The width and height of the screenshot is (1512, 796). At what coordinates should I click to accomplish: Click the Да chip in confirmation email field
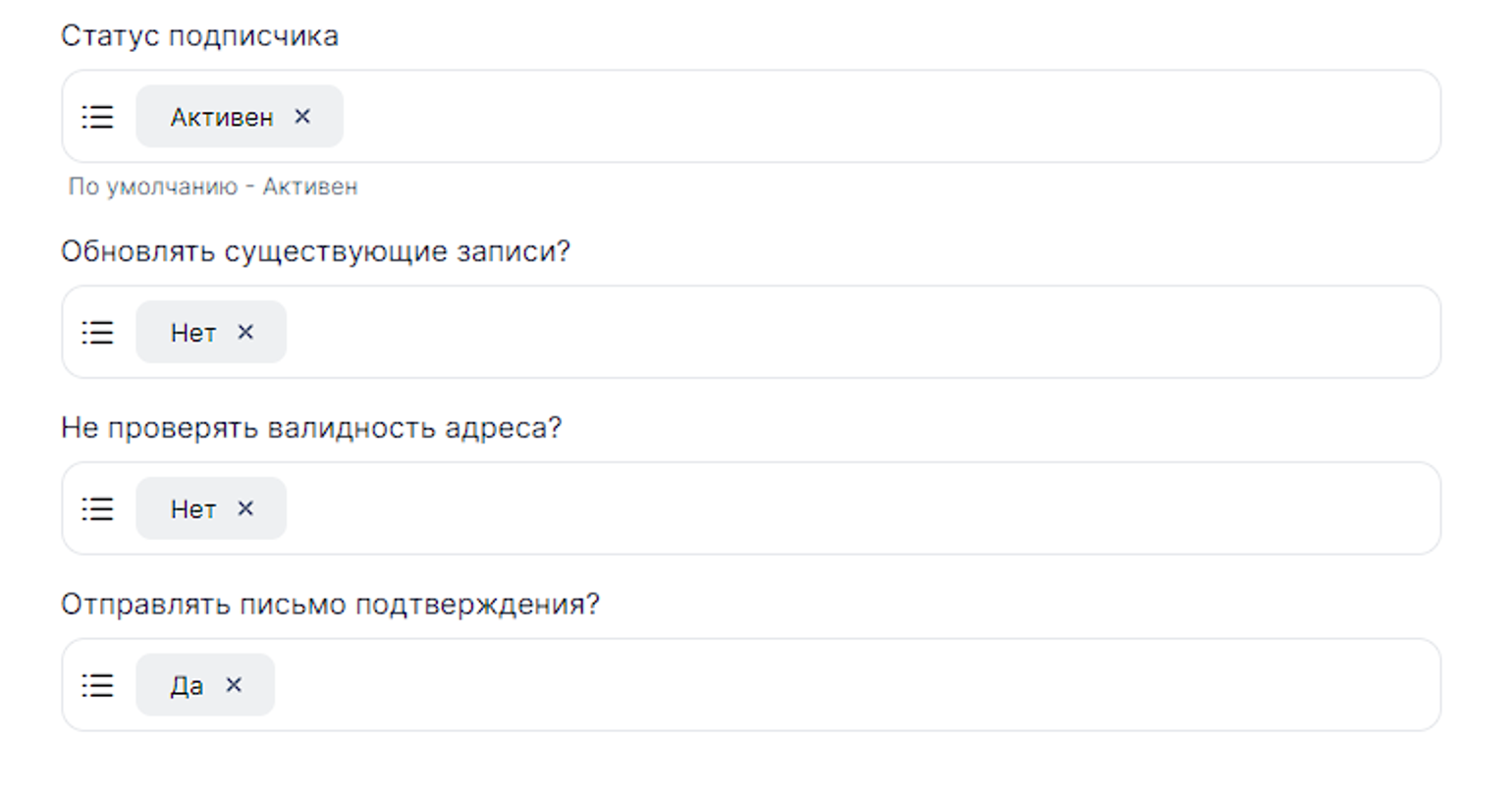(x=187, y=685)
